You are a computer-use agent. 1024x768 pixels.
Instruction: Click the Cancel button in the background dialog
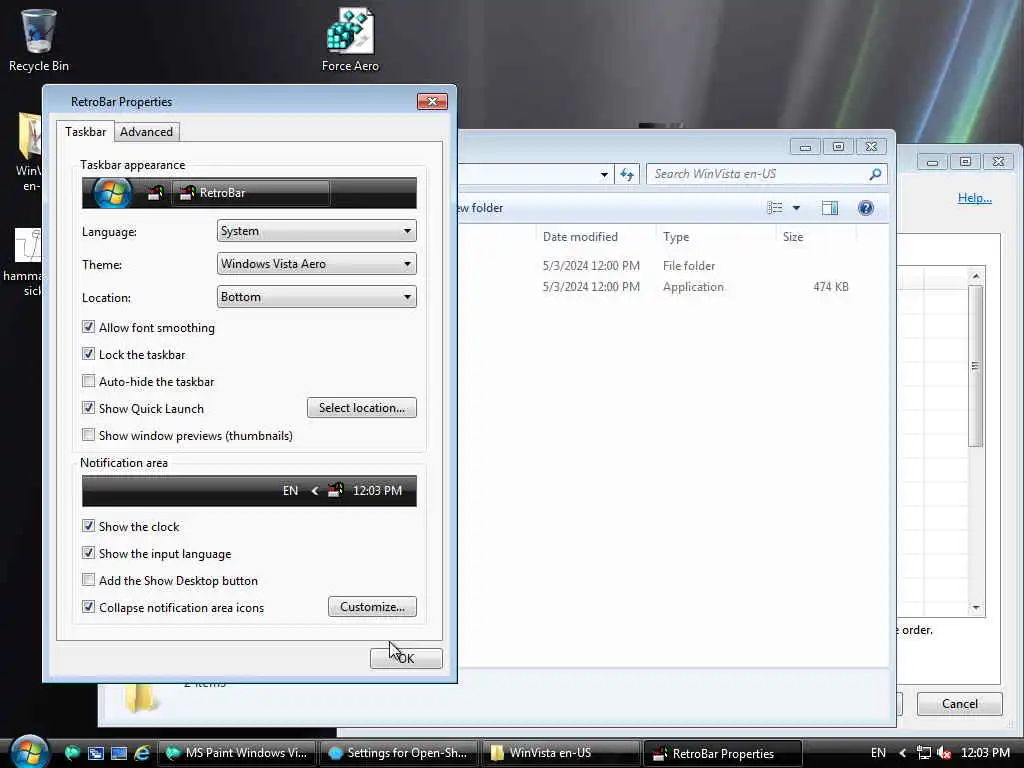pyautogui.click(x=959, y=703)
